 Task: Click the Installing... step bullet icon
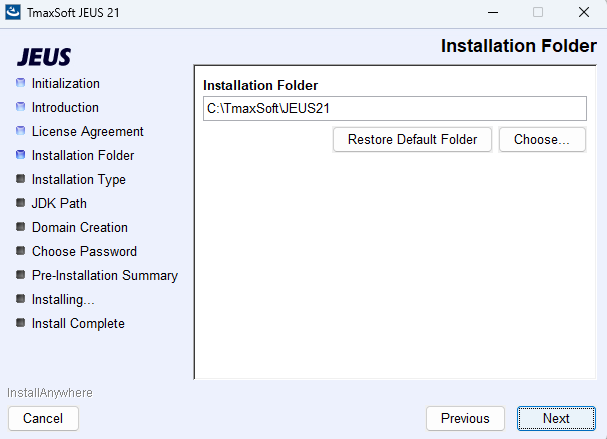(x=21, y=299)
